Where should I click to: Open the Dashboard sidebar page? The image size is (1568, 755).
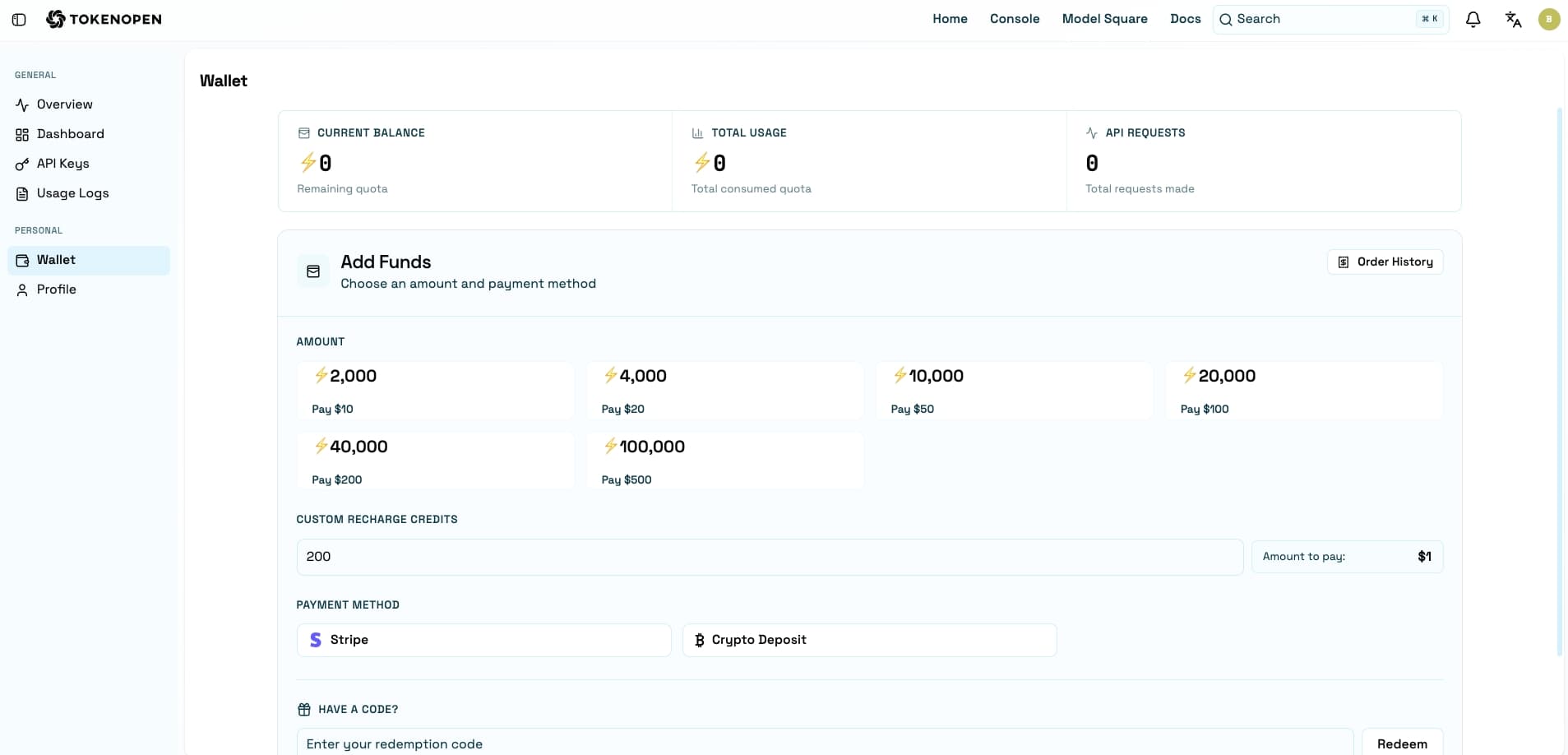(89, 134)
